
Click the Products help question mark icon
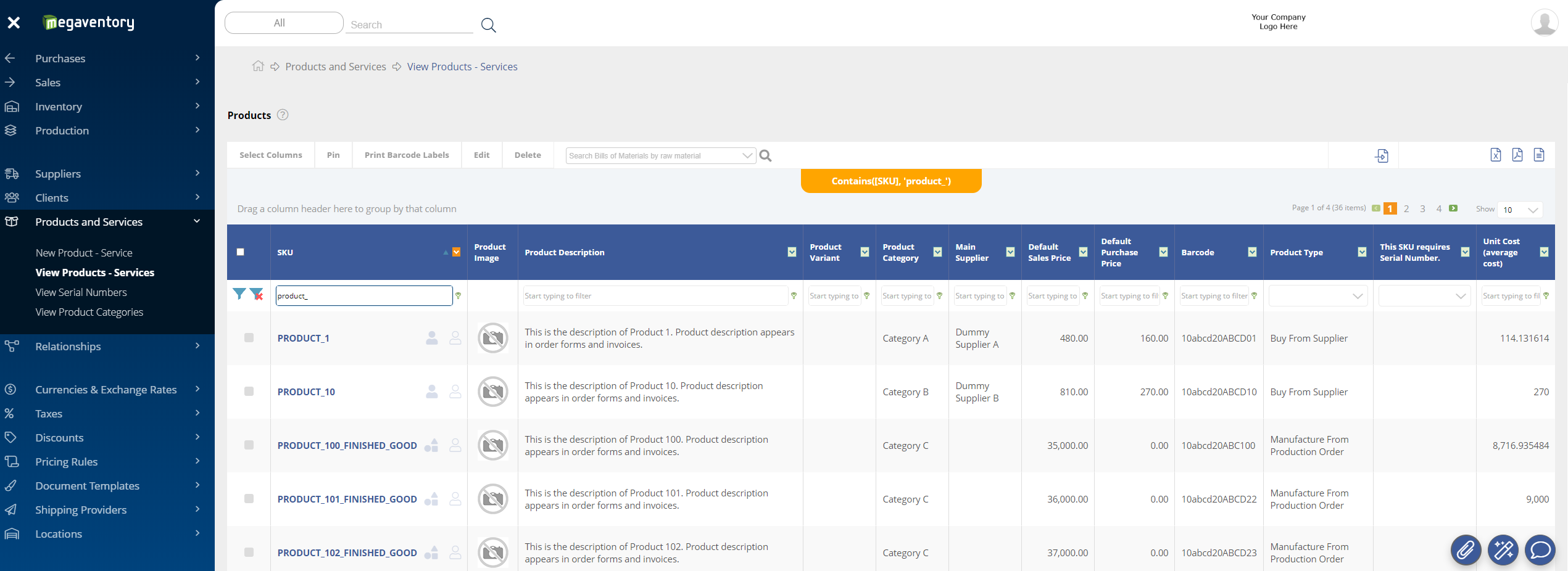pos(283,115)
